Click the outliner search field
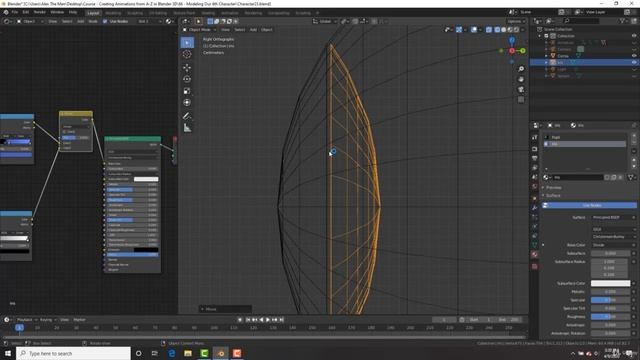 pos(582,20)
